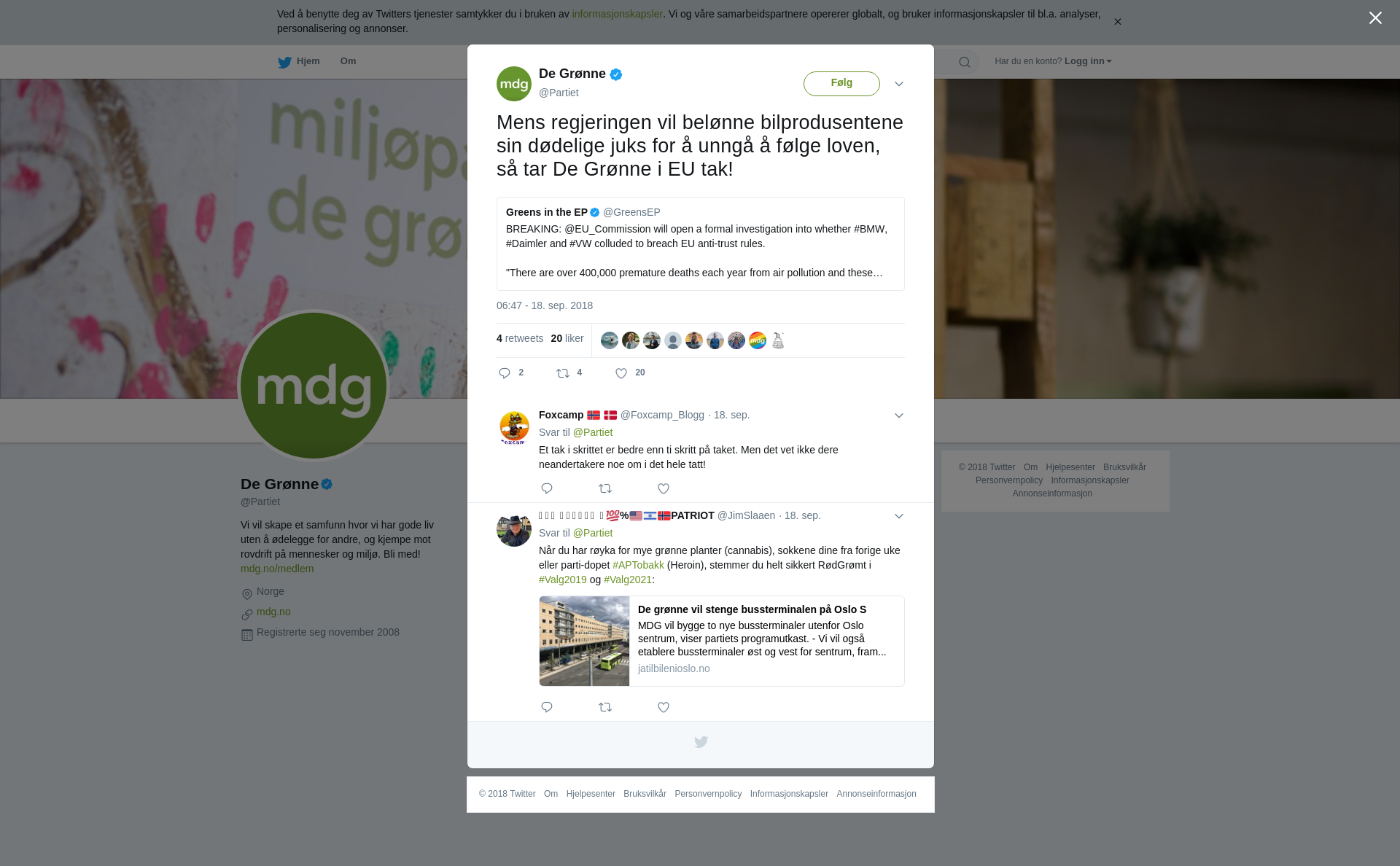Open the informasjonskapsler link in the banner
Screen dimensions: 1400x866
617,14
